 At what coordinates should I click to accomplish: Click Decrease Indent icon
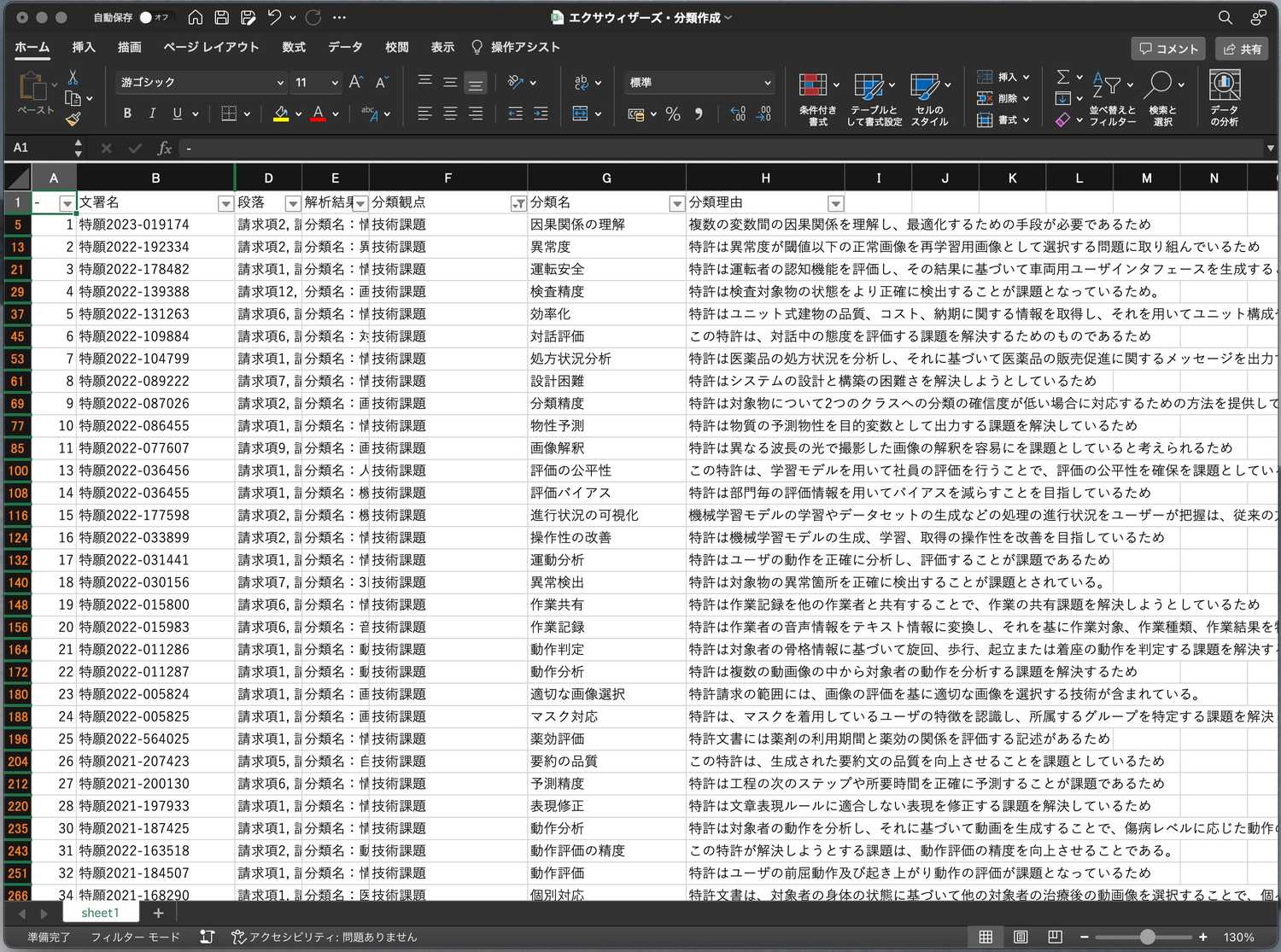[515, 114]
